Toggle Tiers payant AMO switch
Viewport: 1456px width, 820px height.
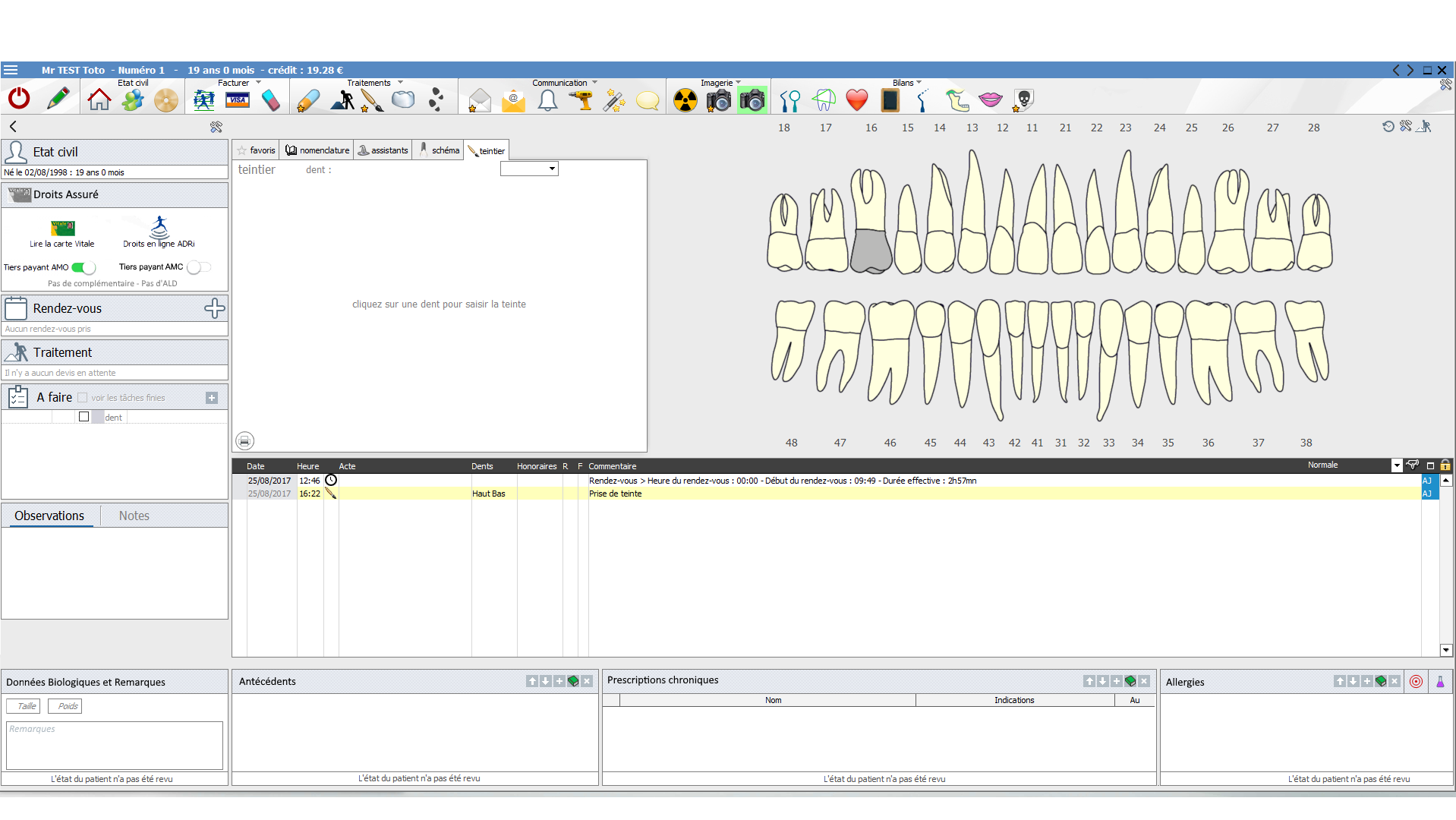click(x=84, y=267)
